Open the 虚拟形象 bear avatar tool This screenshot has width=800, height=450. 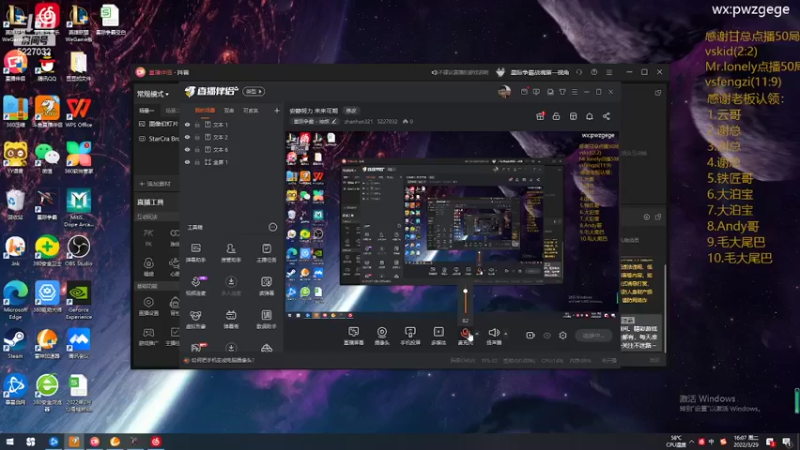pos(195,315)
